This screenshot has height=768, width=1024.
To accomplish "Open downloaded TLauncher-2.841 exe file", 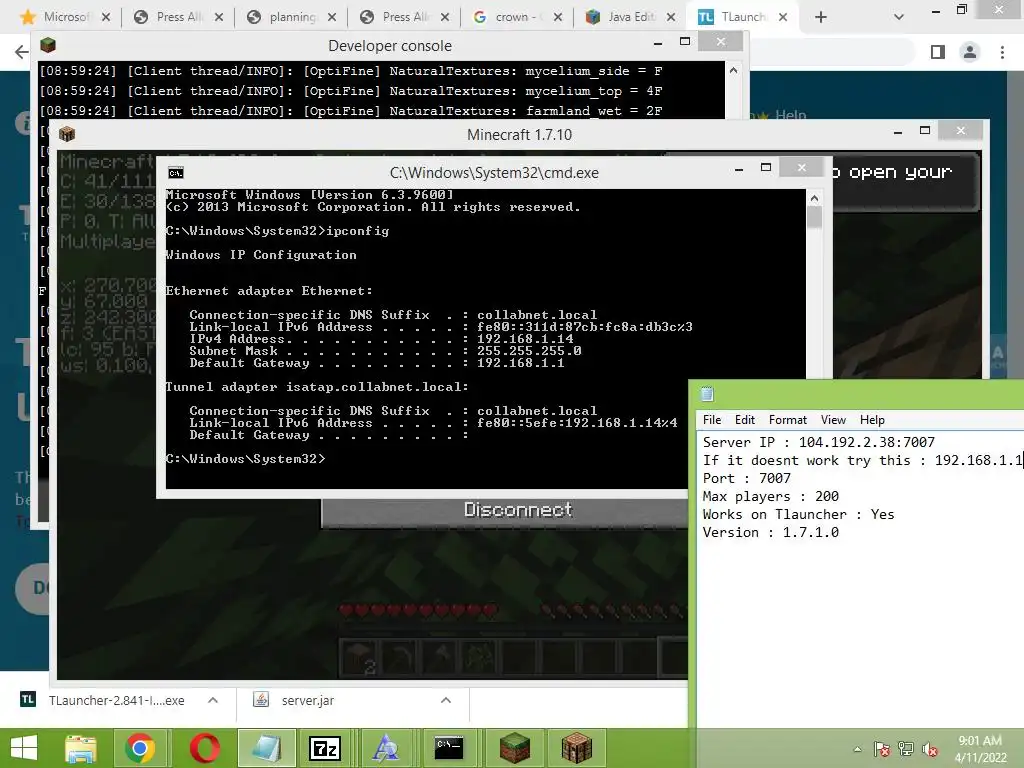I will point(116,700).
